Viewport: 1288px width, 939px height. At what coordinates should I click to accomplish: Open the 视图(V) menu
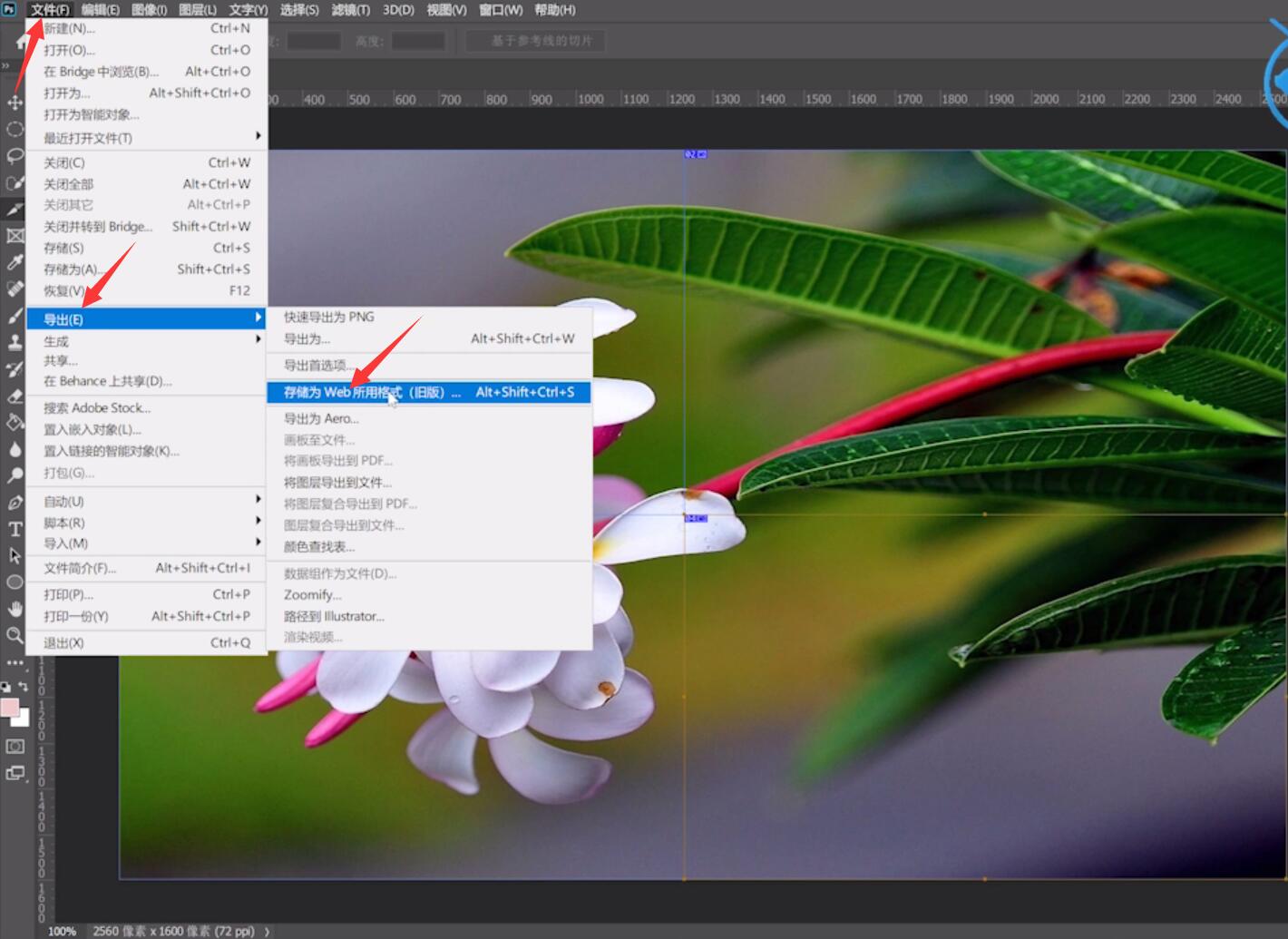446,9
